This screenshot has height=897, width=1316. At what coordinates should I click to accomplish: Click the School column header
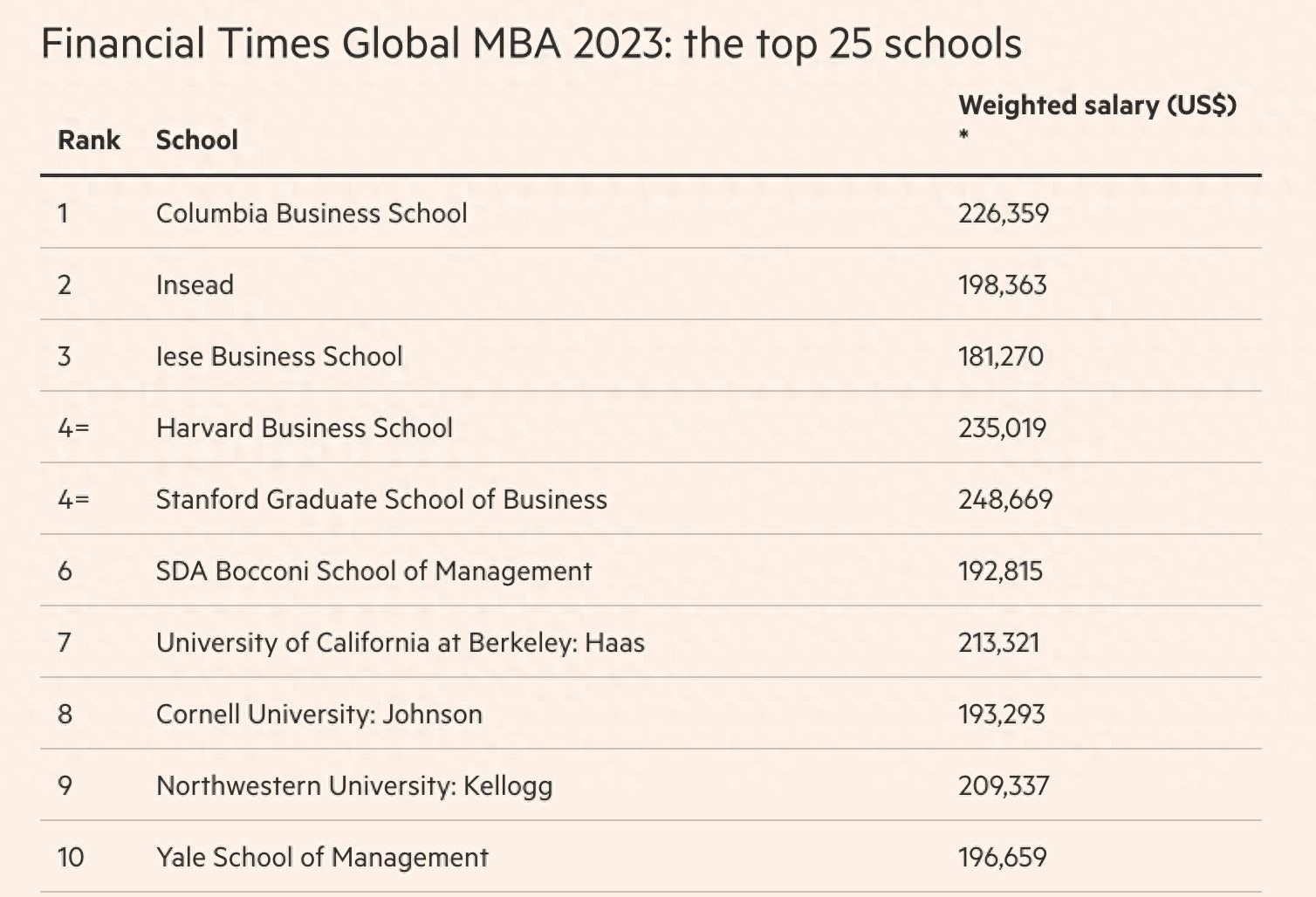[197, 140]
